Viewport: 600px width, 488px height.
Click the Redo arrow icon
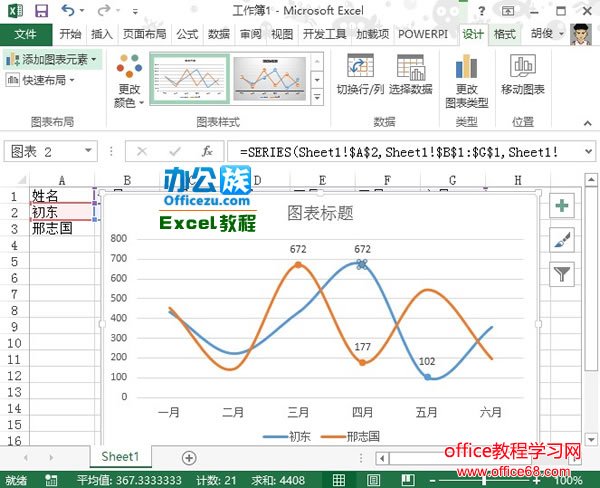tap(103, 10)
